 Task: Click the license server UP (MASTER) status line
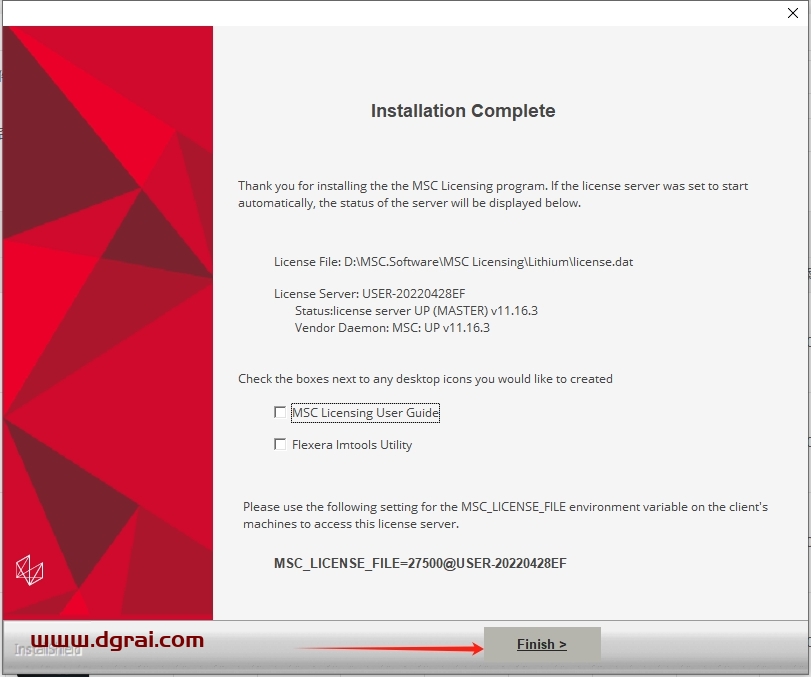[416, 311]
